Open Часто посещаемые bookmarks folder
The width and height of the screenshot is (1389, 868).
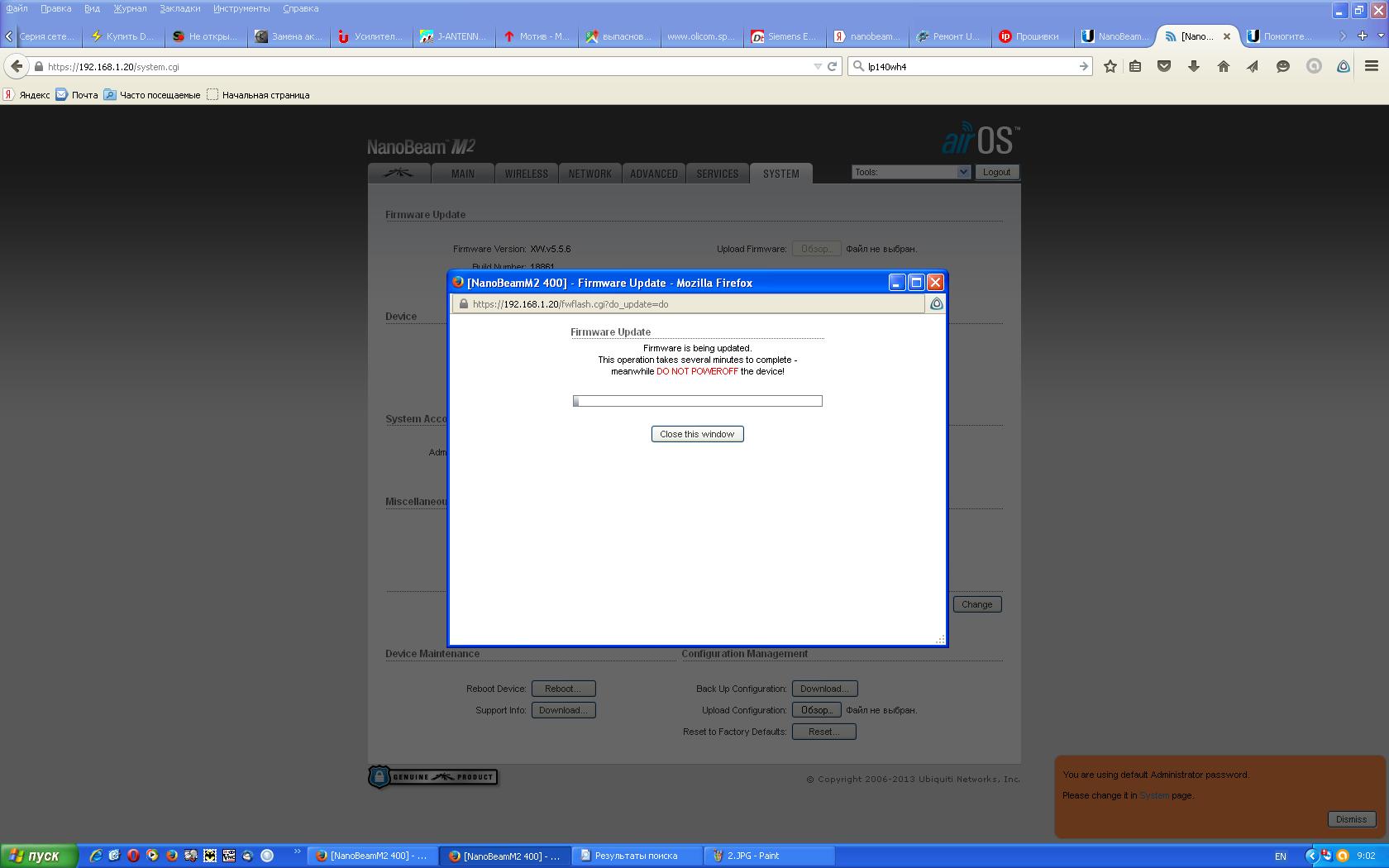pos(152,95)
